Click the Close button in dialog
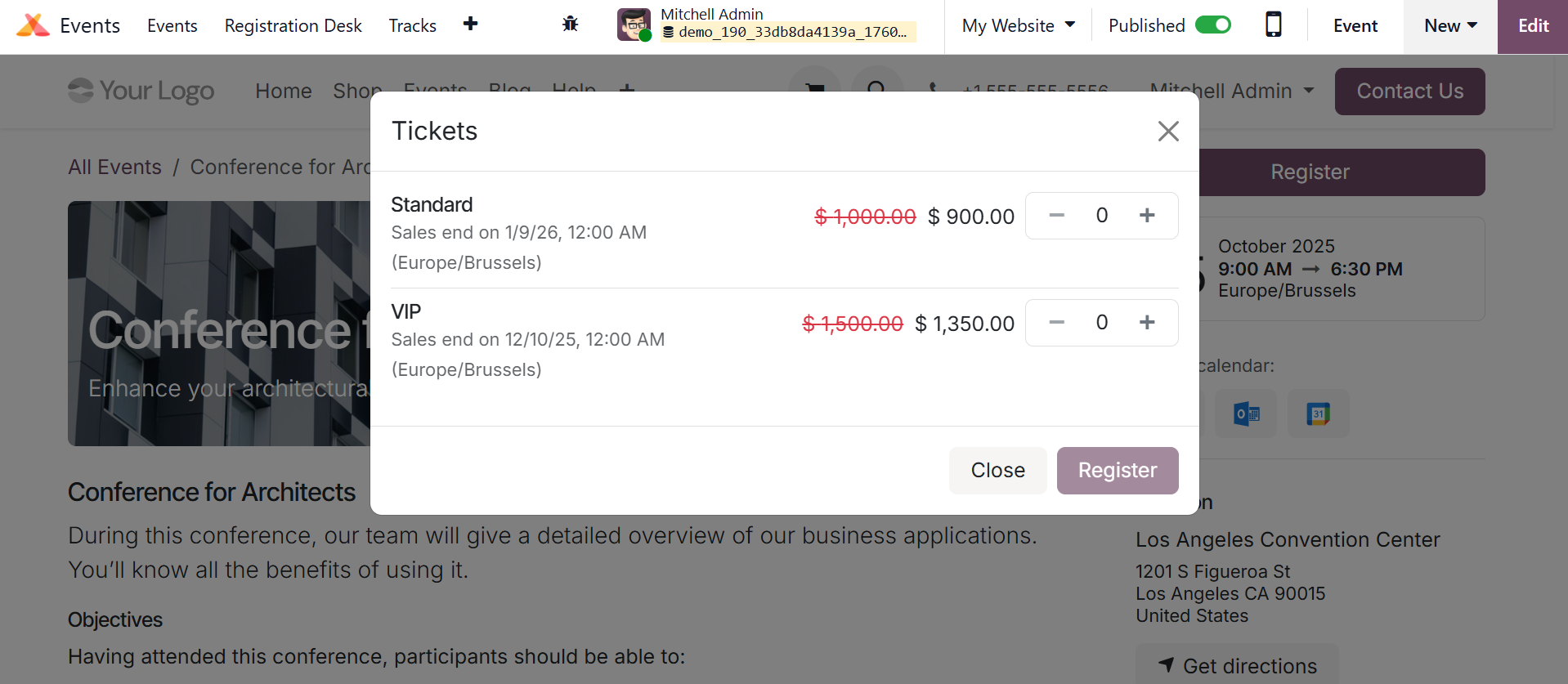 997,471
